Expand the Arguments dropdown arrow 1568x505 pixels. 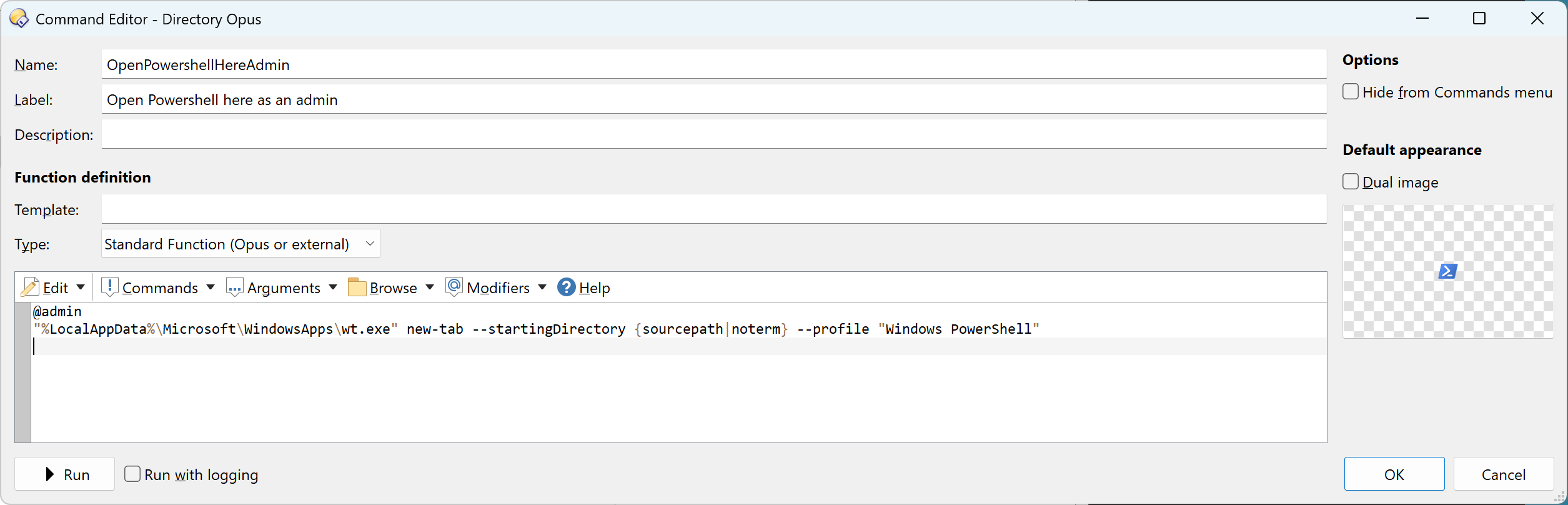(x=333, y=287)
